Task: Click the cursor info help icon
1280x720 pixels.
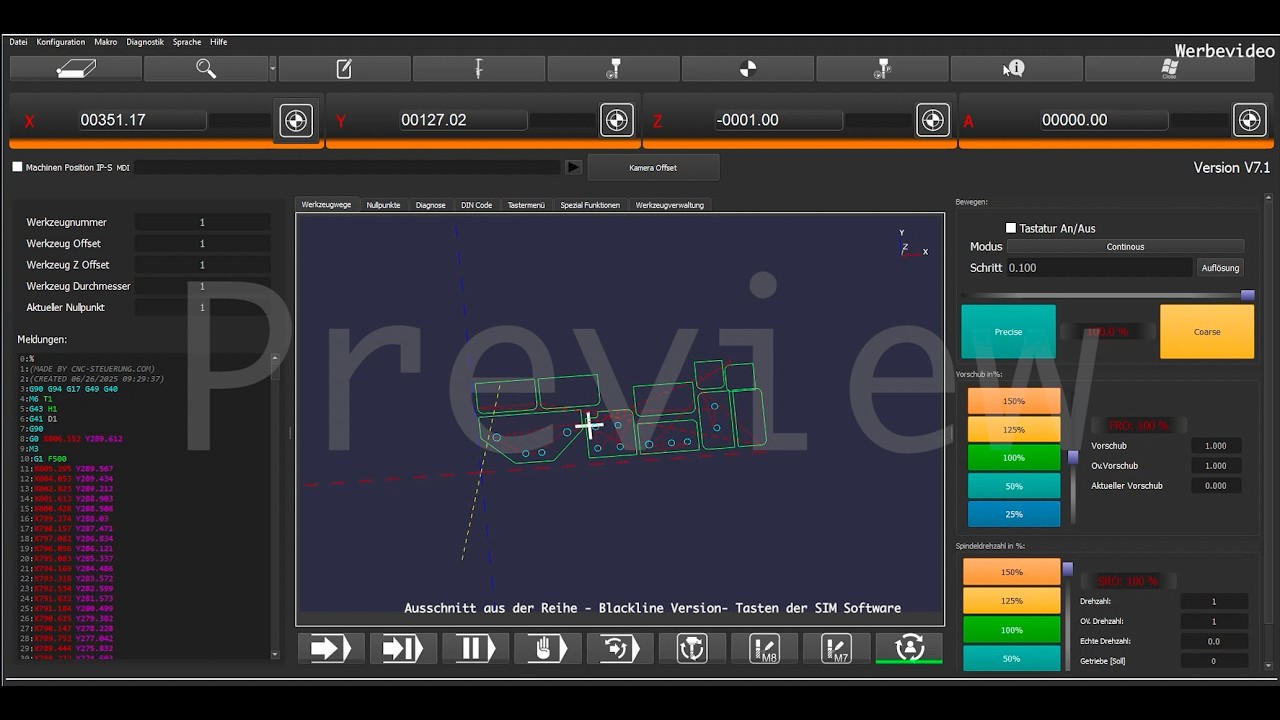Action: (x=1015, y=68)
